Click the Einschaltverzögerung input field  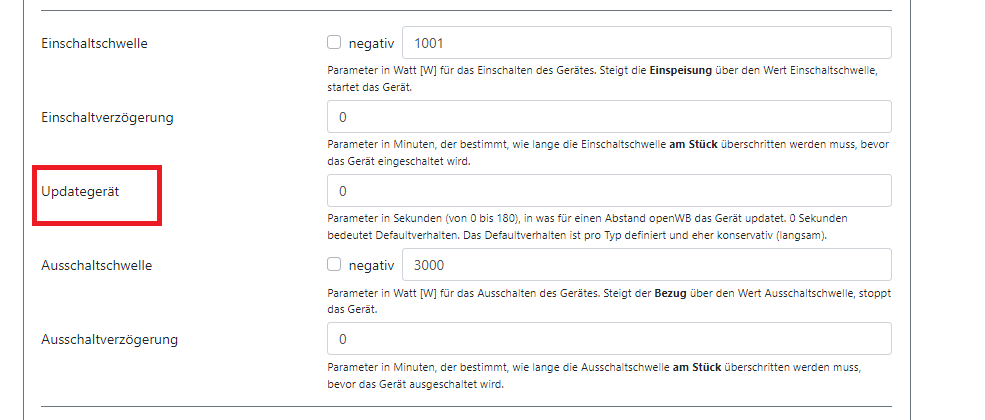(609, 117)
